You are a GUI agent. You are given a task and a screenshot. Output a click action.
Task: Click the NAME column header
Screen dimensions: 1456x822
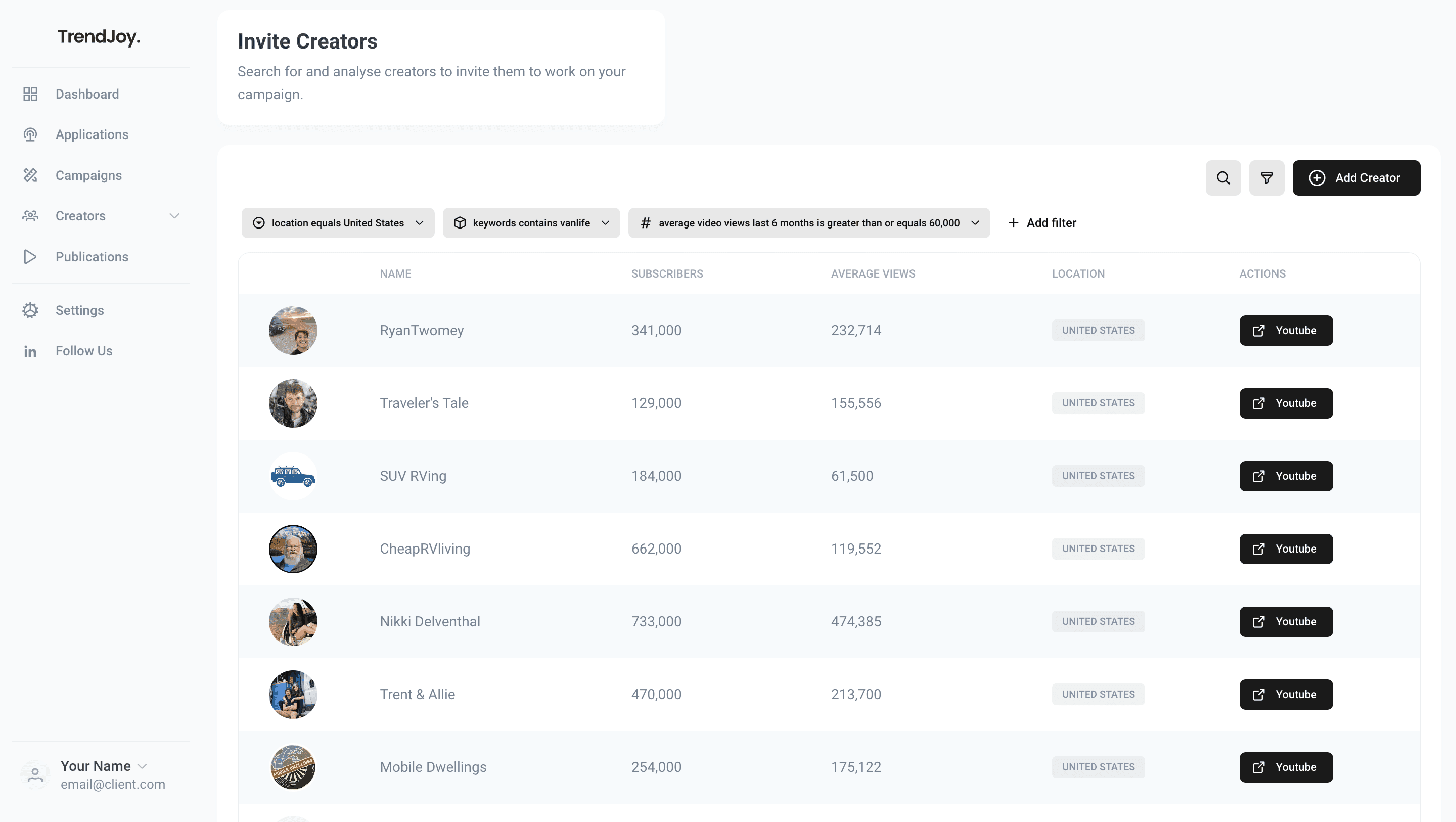[395, 273]
